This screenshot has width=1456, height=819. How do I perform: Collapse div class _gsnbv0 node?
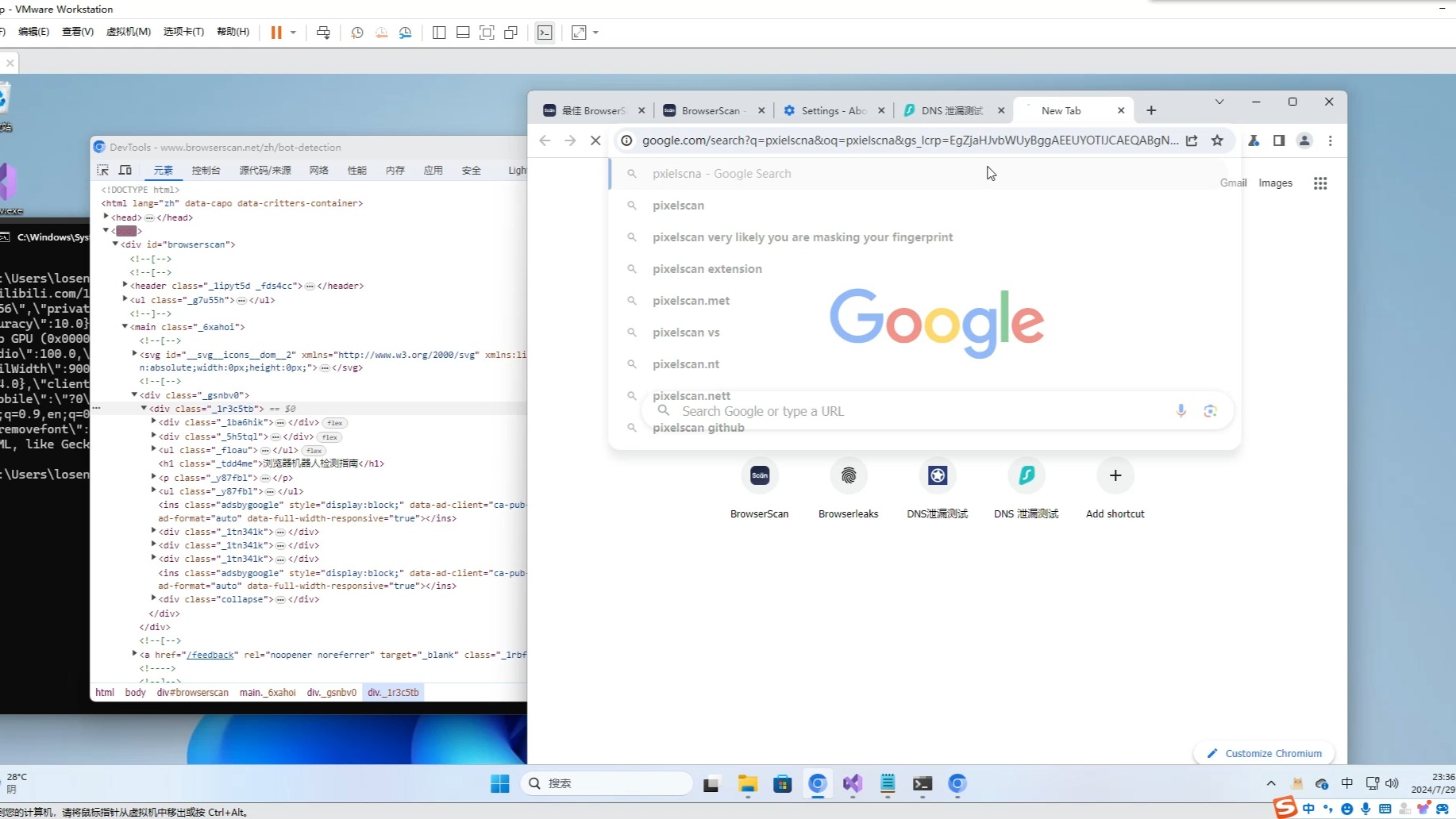[x=135, y=394]
